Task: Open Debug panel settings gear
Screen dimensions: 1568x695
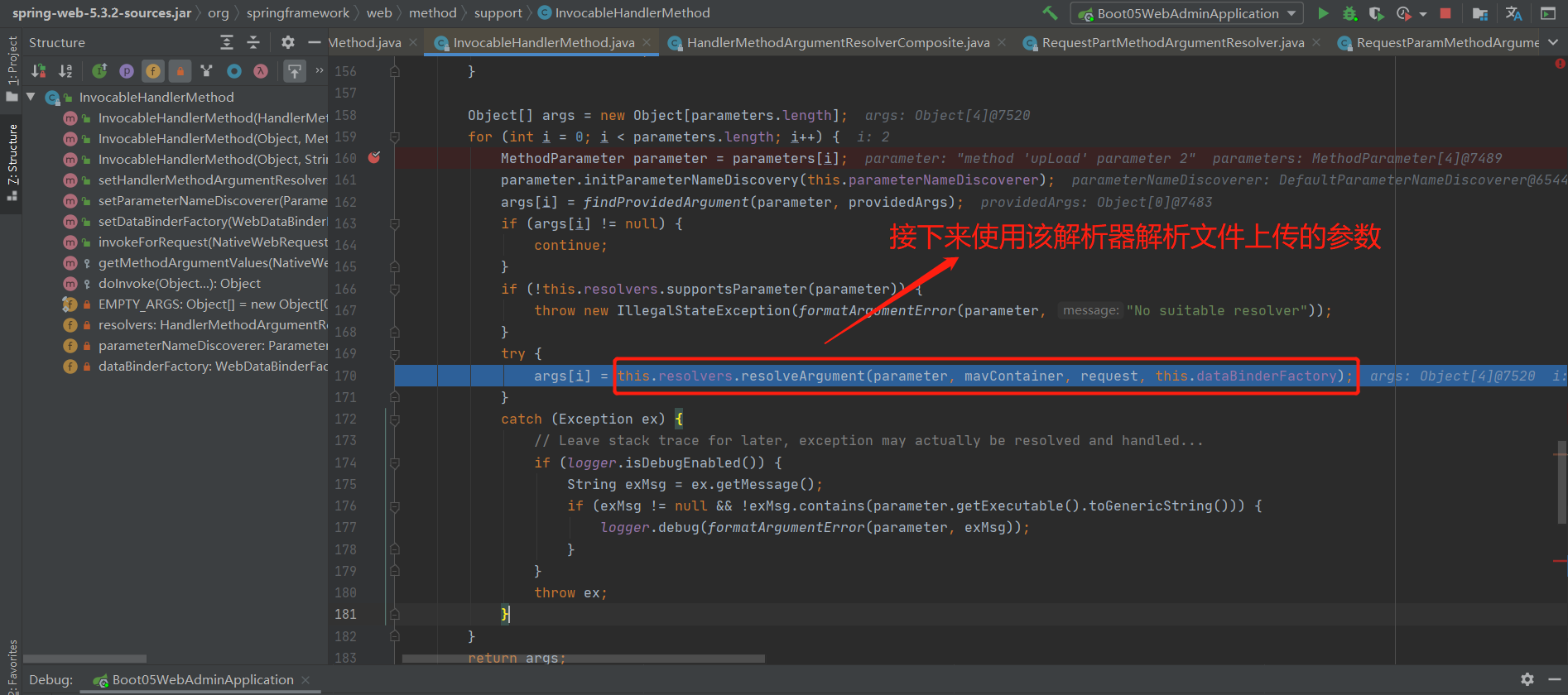Action: coord(1527,679)
